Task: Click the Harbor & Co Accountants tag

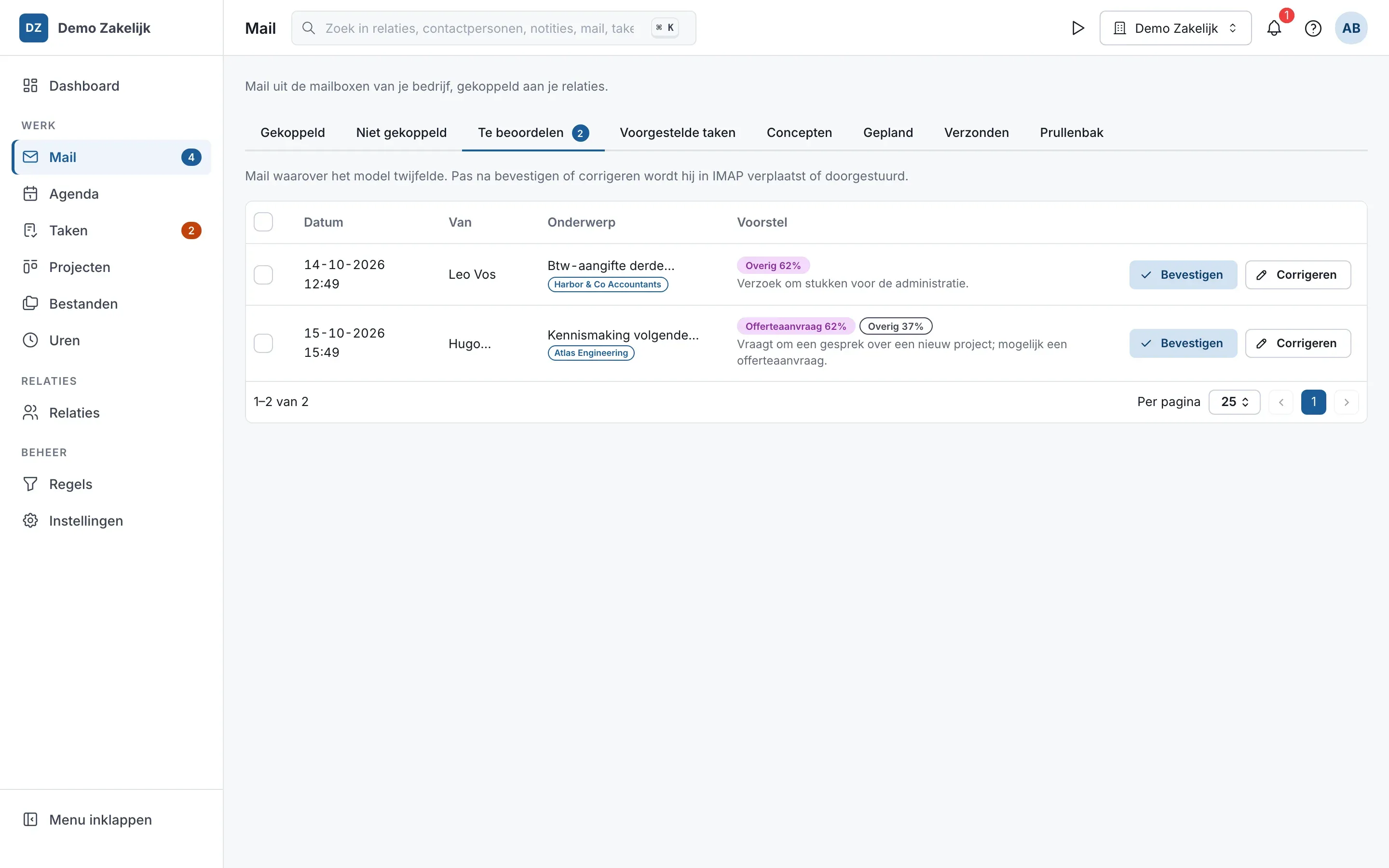Action: coord(608,284)
